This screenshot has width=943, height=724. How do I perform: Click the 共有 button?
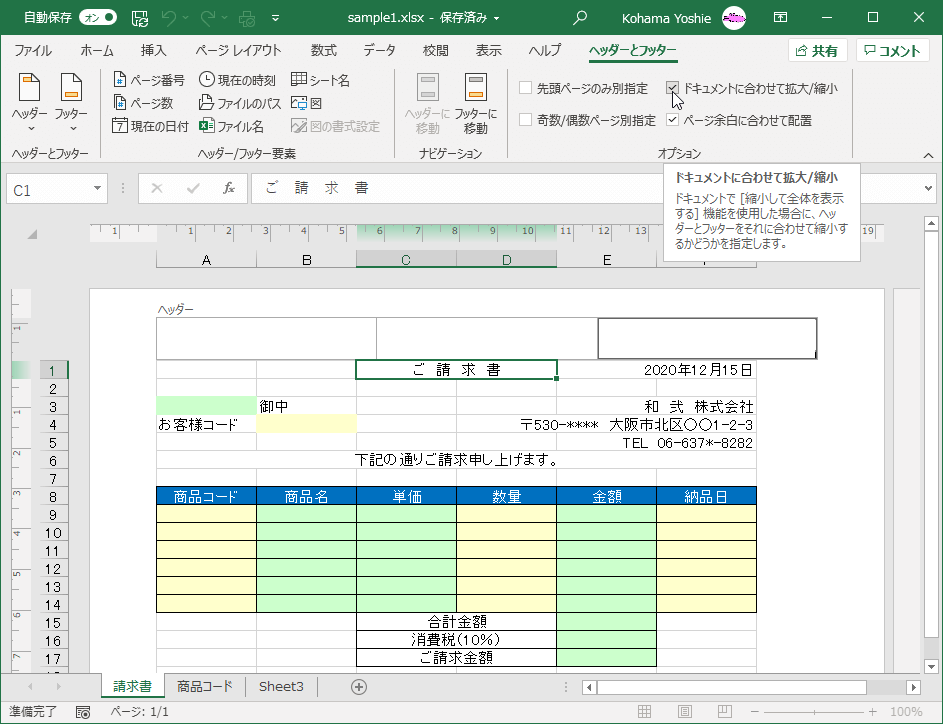pyautogui.click(x=817, y=49)
